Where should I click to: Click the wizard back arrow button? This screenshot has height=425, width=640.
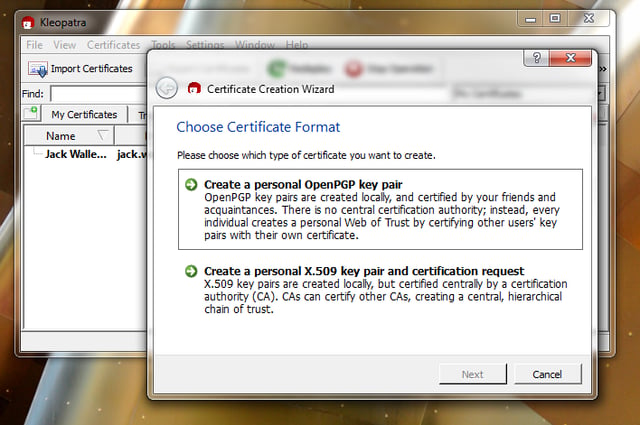167,88
